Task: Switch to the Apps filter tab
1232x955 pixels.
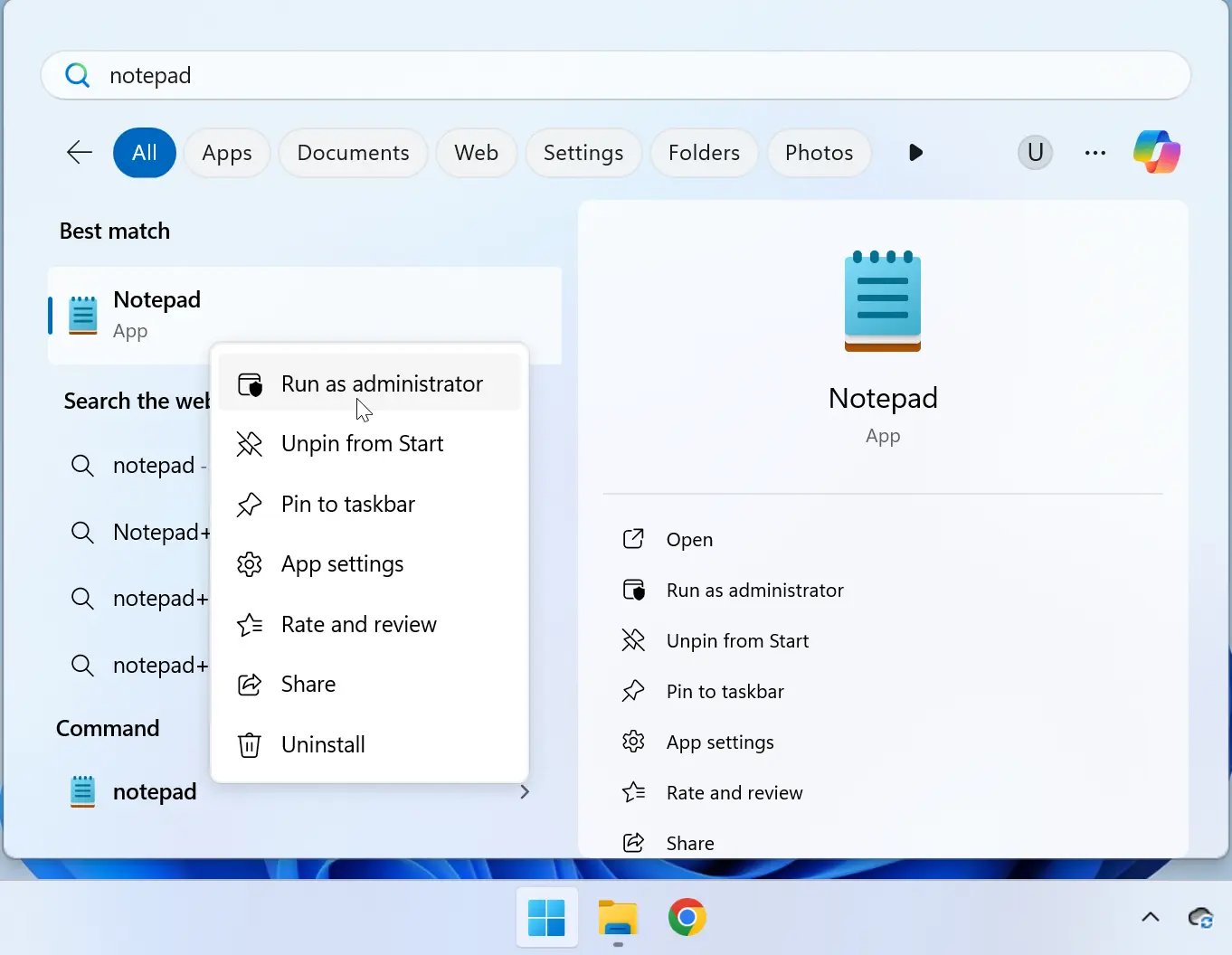Action: [x=227, y=153]
